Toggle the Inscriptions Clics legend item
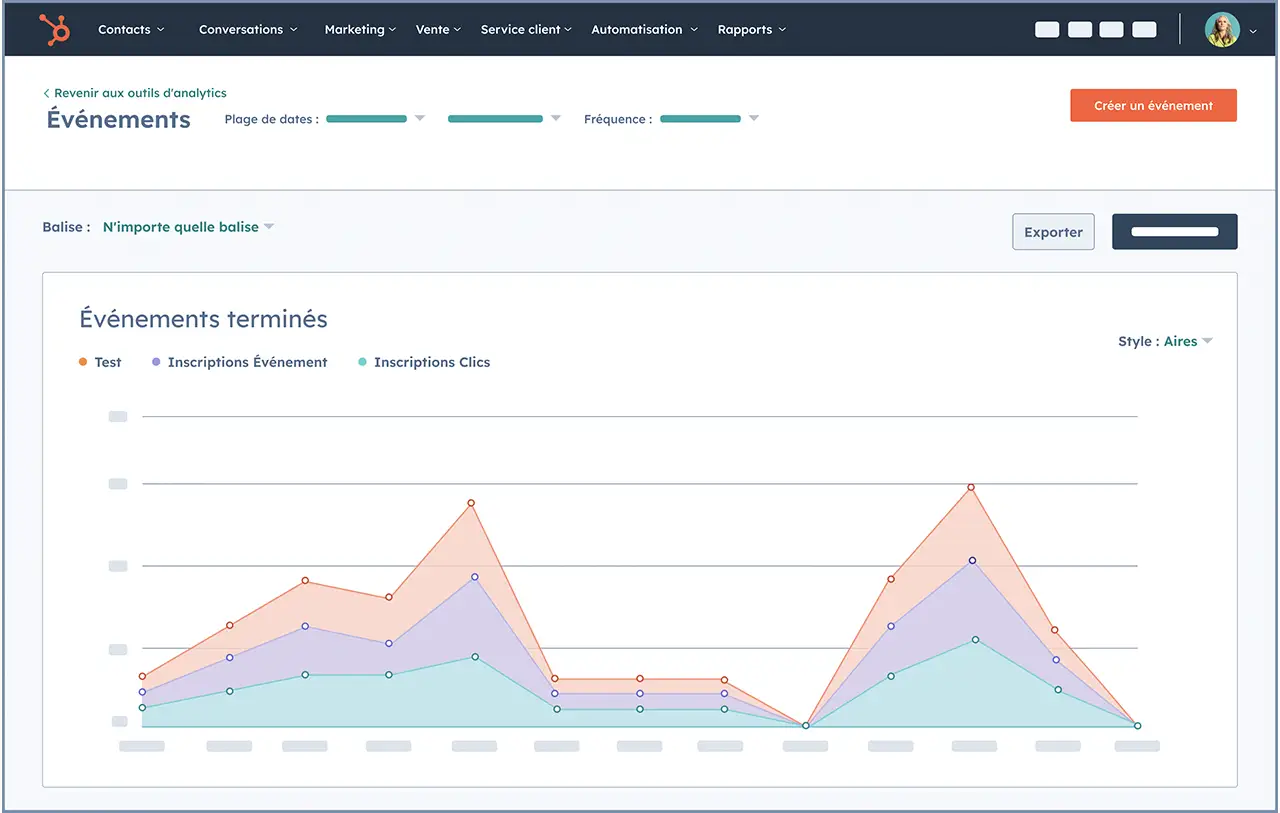This screenshot has height=813, width=1280. tap(431, 362)
